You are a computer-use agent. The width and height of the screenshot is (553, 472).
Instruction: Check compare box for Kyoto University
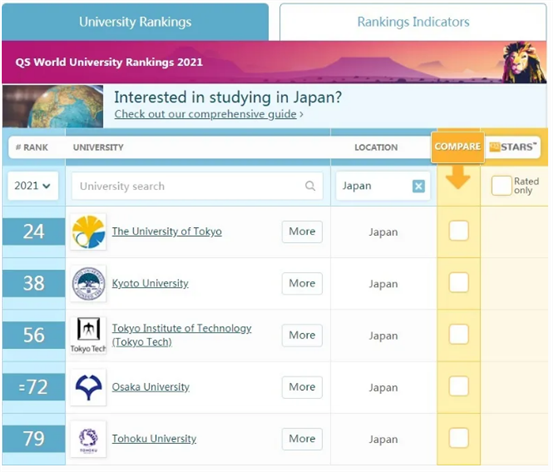pyautogui.click(x=458, y=283)
